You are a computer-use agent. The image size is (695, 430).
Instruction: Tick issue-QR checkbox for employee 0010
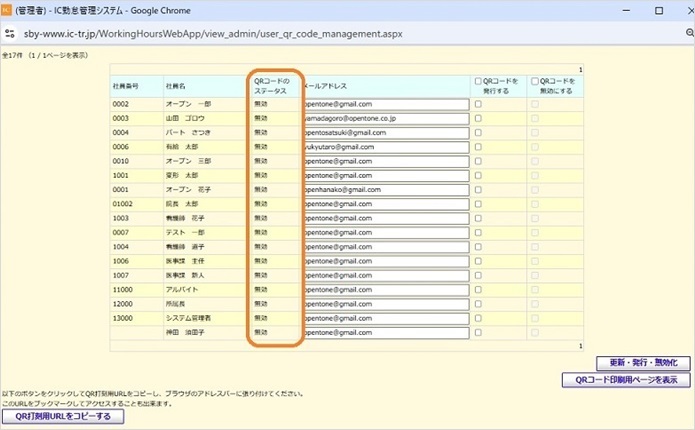pos(478,161)
